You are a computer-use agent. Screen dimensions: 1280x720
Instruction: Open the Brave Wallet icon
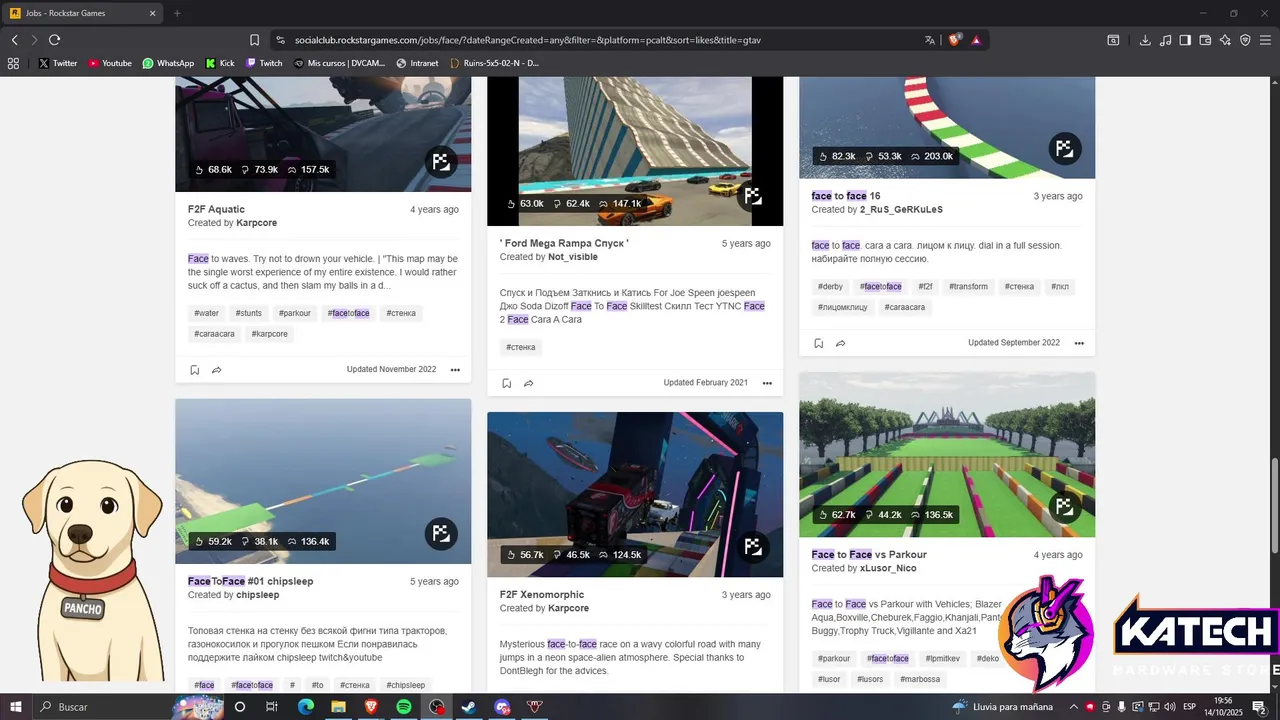1205,40
